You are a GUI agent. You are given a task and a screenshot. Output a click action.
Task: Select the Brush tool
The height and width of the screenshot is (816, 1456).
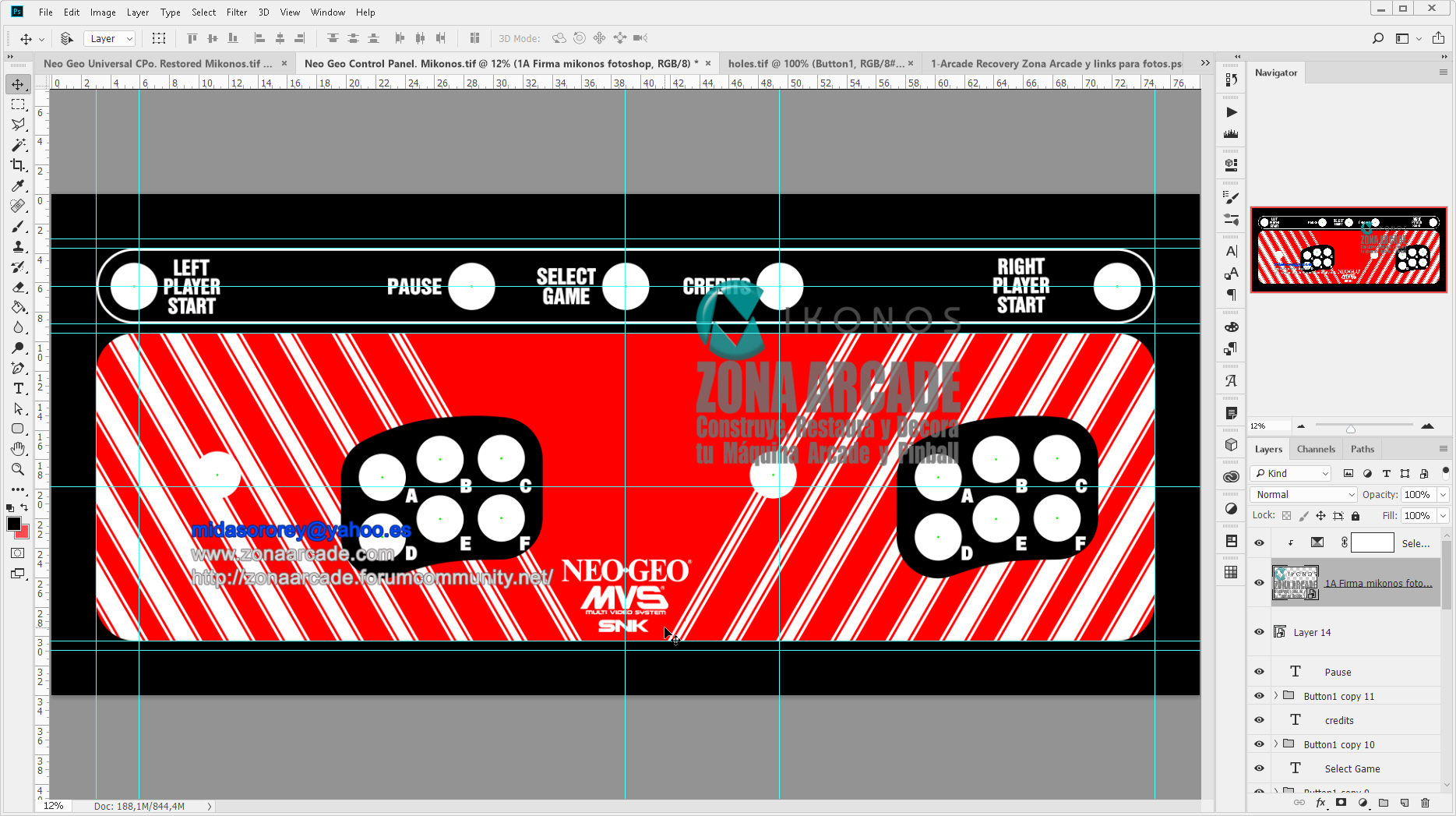pyautogui.click(x=18, y=227)
